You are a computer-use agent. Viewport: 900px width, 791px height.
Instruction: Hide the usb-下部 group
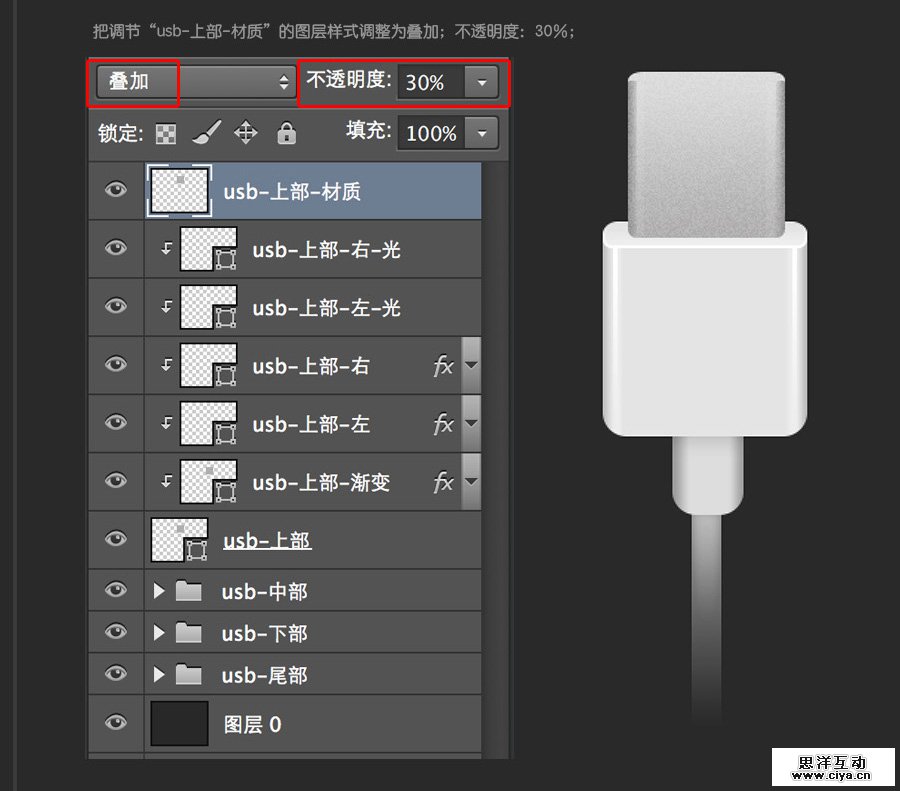pyautogui.click(x=115, y=632)
